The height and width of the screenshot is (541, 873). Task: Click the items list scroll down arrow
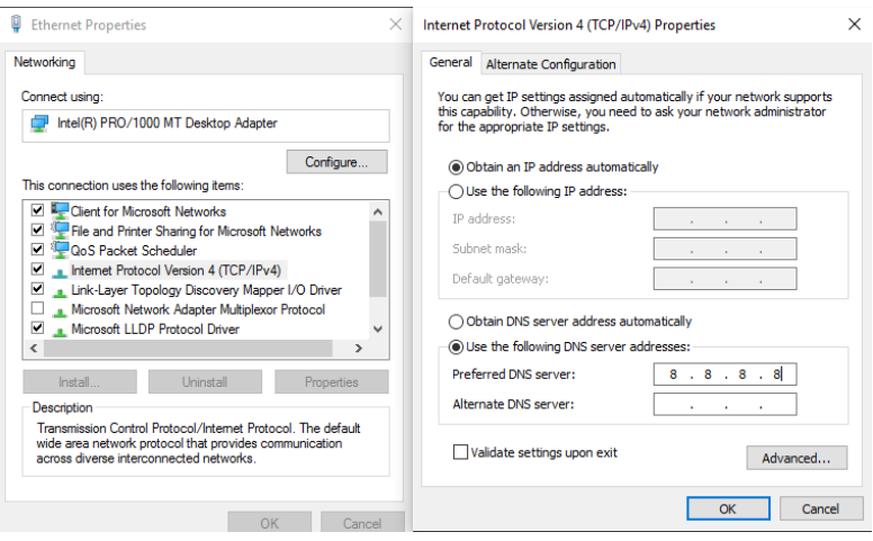click(378, 329)
